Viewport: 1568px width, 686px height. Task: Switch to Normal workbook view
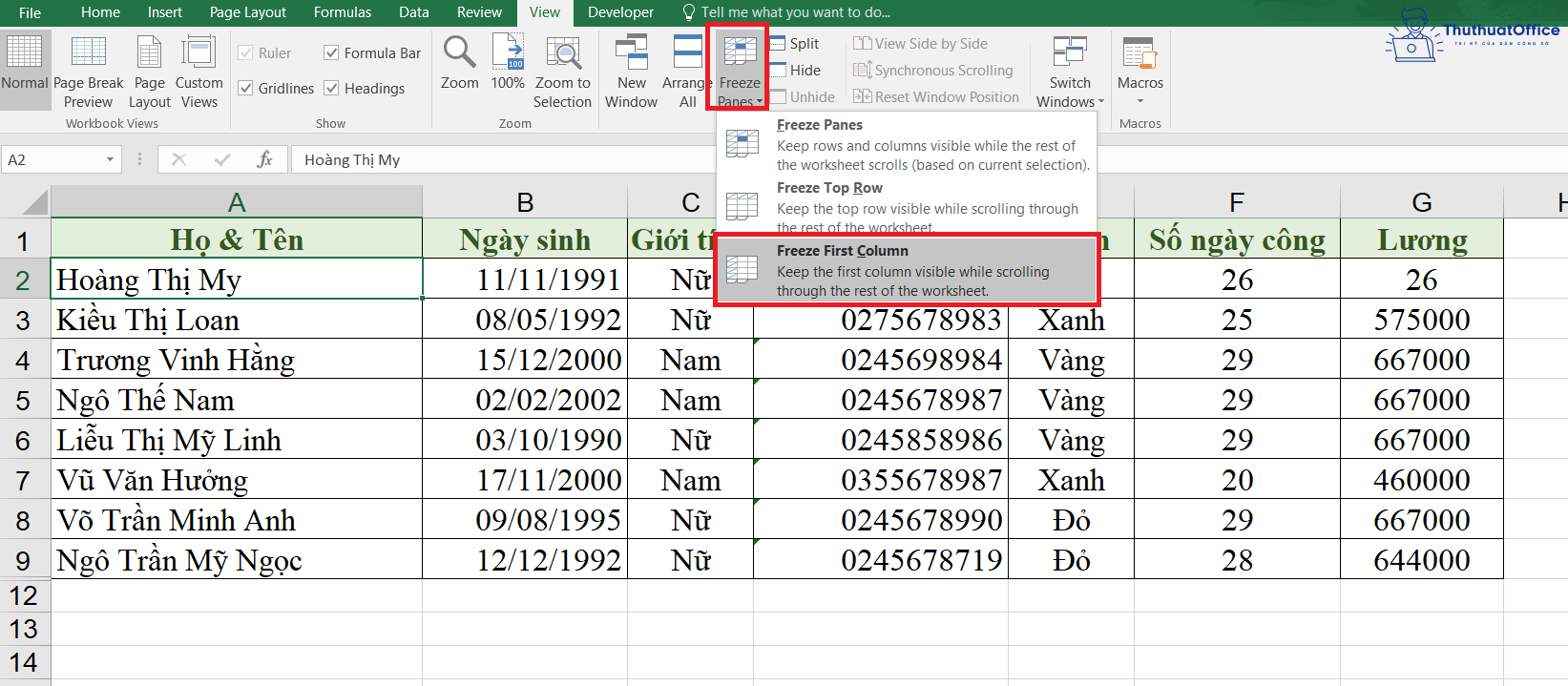[x=25, y=69]
